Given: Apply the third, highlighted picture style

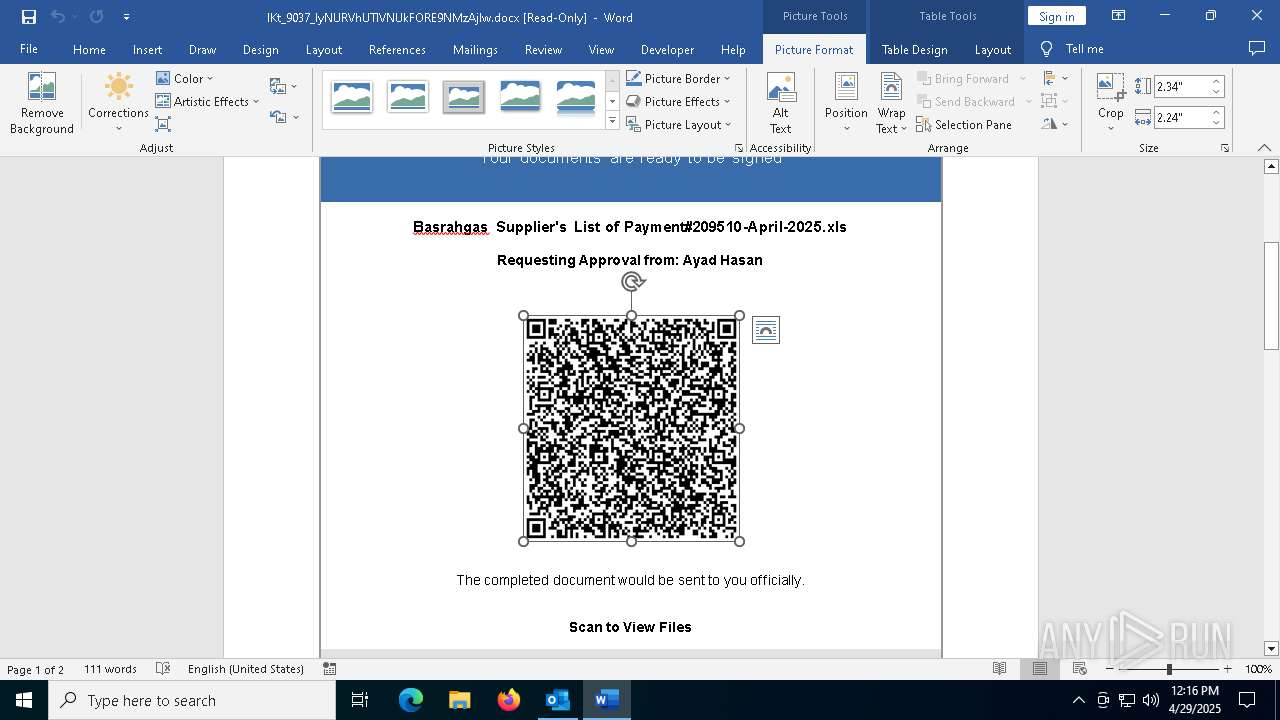Looking at the screenshot, I should (x=464, y=97).
